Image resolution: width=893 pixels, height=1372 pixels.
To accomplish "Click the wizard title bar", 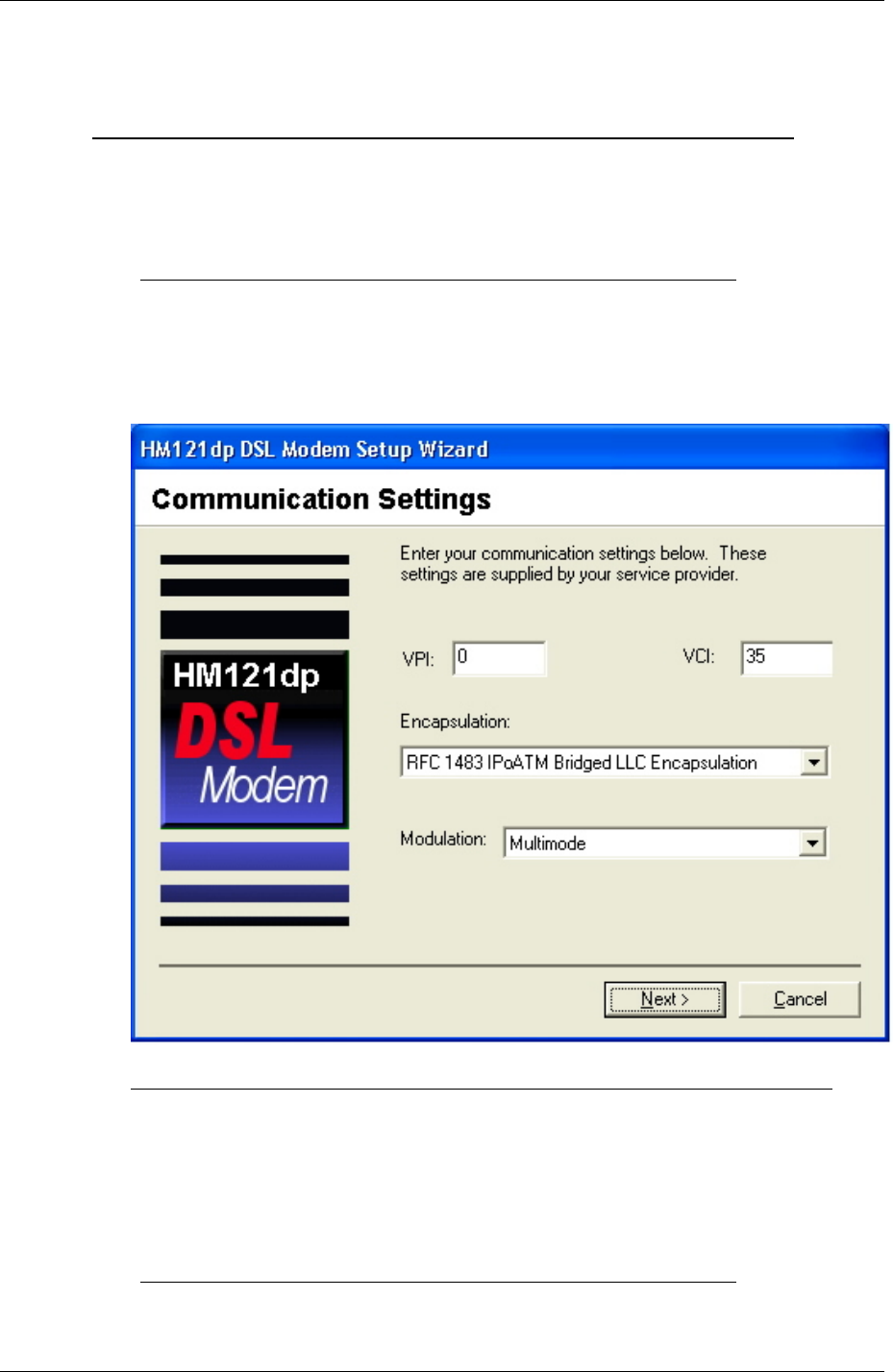I will tap(509, 449).
